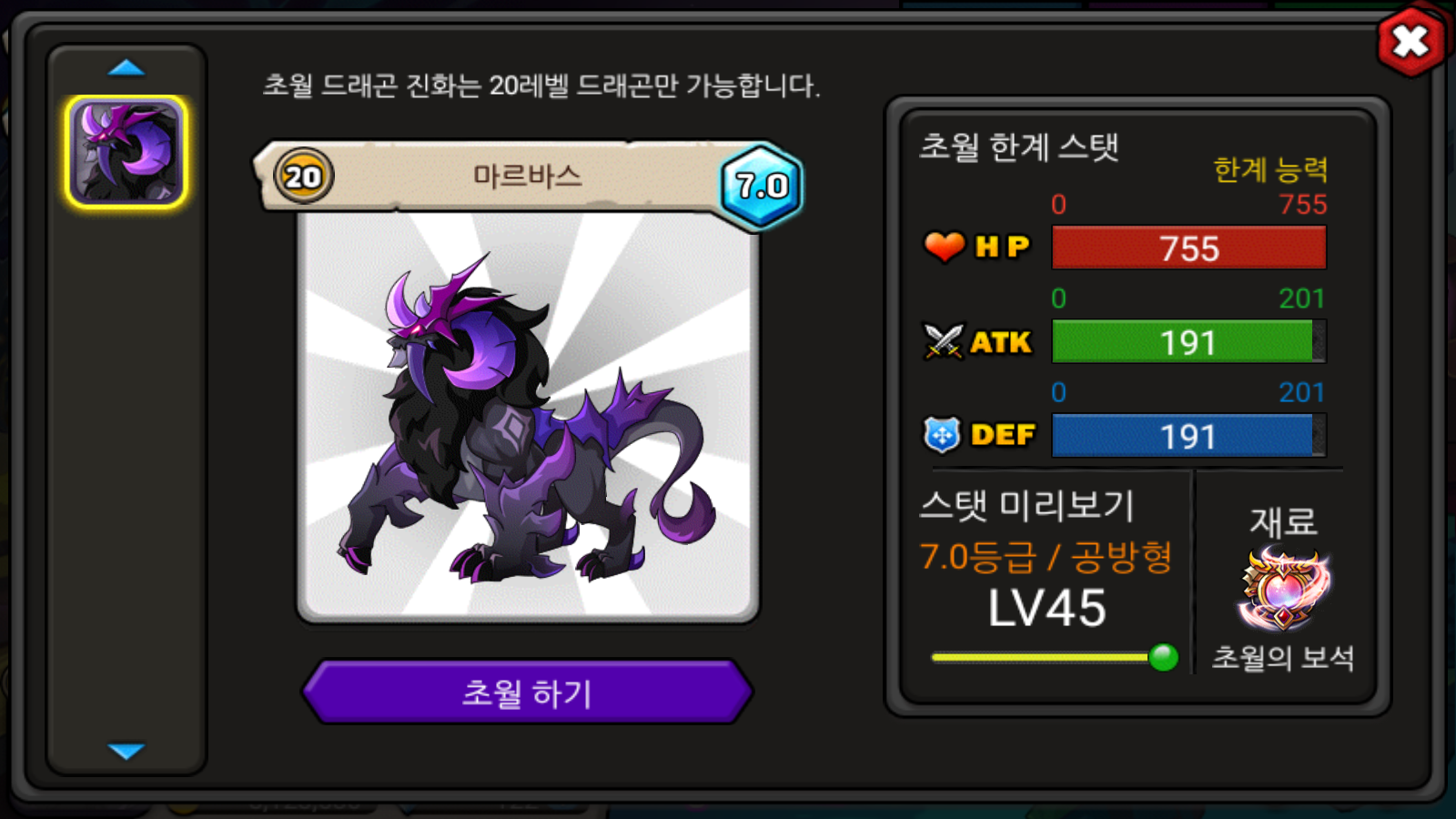The height and width of the screenshot is (819, 1456).
Task: Click the red X close icon
Action: pos(1410,41)
